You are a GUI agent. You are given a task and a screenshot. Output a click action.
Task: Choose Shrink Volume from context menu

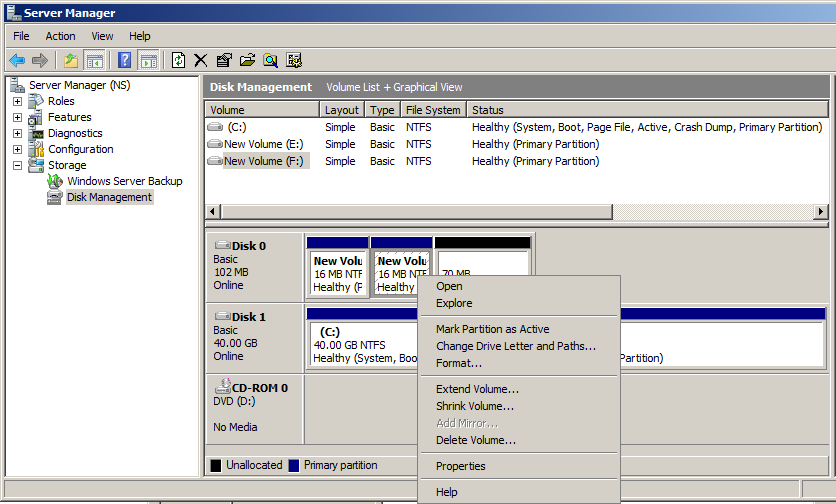click(475, 406)
